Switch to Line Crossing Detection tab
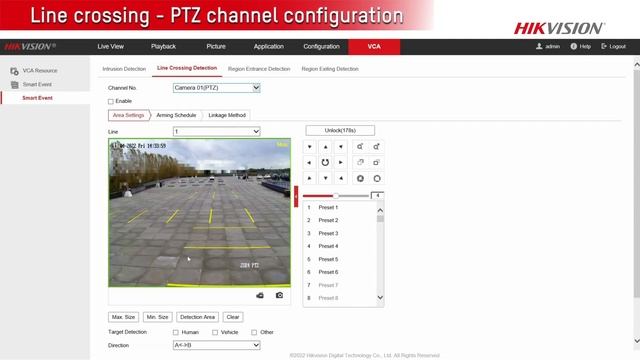The width and height of the screenshot is (640, 360). click(x=187, y=68)
